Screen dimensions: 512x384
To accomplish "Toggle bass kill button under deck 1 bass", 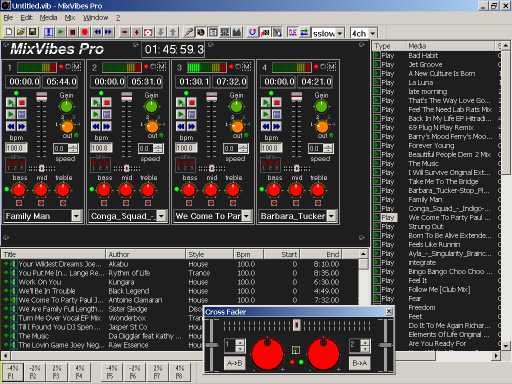I will (x=19, y=203).
